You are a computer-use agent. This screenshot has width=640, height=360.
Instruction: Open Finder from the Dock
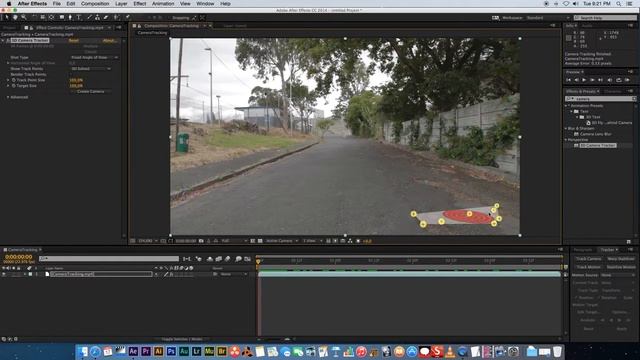tap(83, 351)
